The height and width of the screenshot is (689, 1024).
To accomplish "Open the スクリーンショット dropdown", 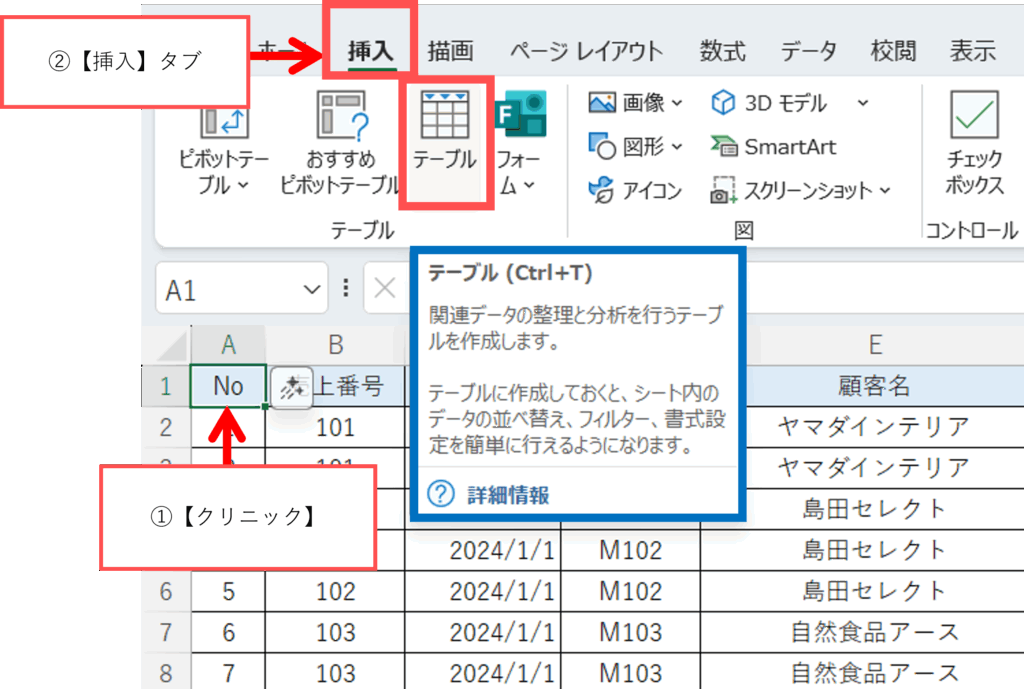I will click(883, 190).
